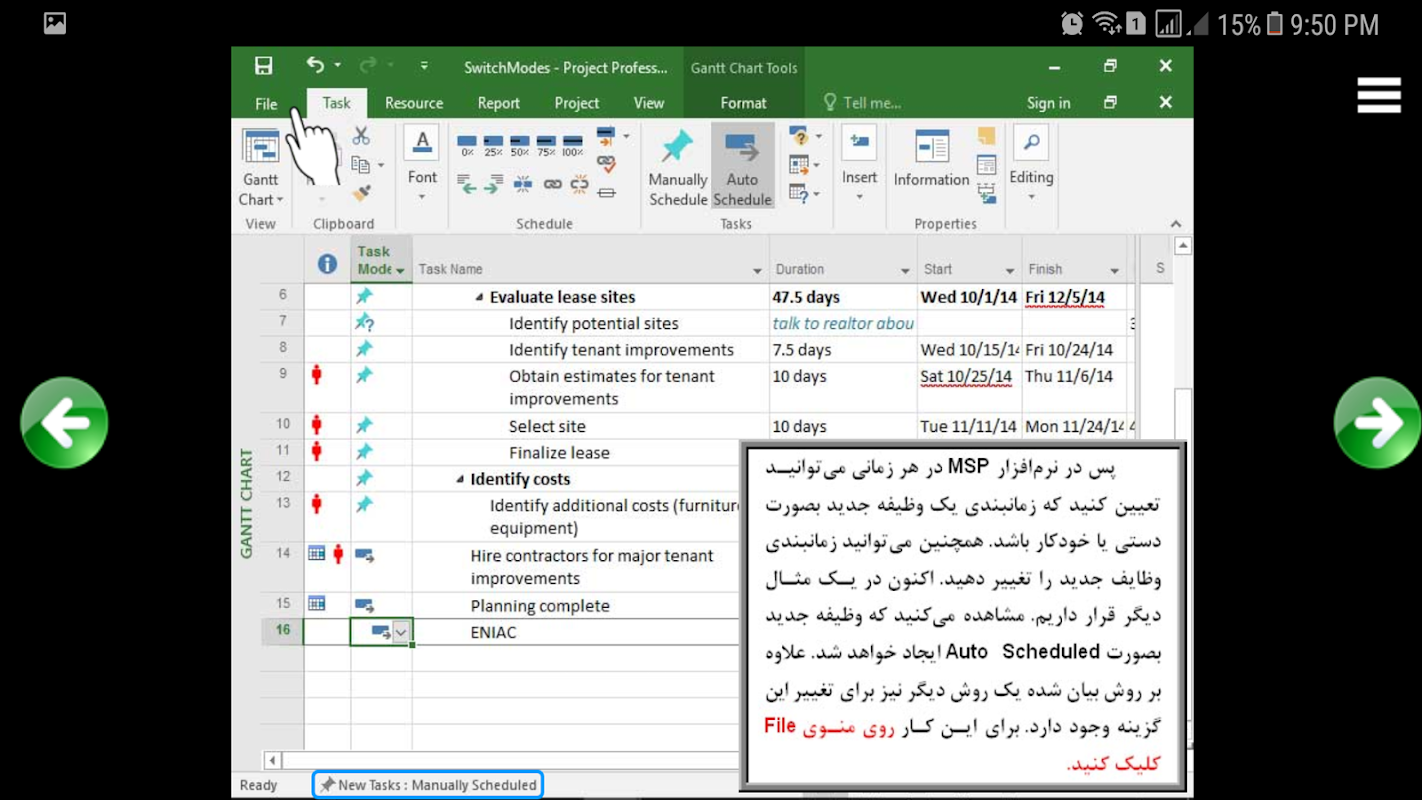This screenshot has width=1422, height=800.
Task: Click the Link Tasks chain icon
Action: [x=552, y=184]
